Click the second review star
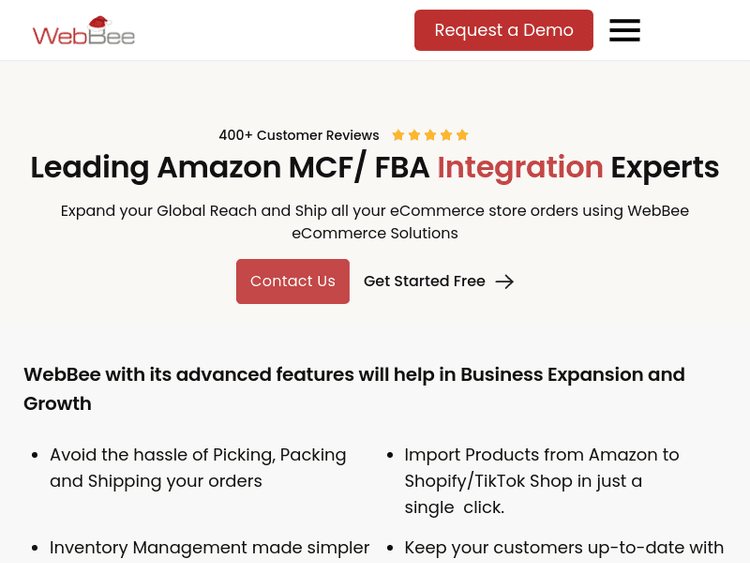750x563 pixels. 414,135
